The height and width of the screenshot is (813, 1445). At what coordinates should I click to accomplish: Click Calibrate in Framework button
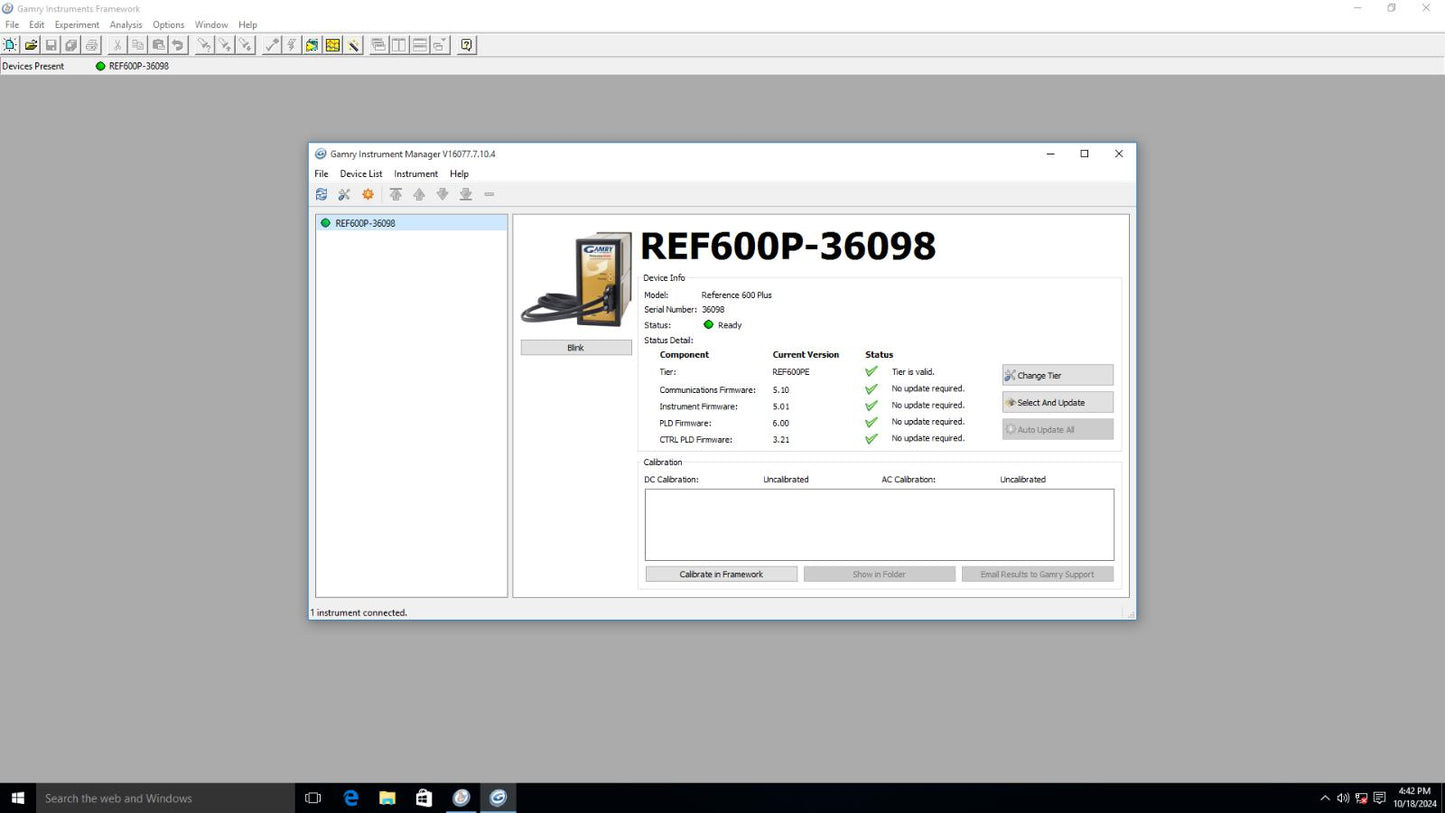[721, 574]
